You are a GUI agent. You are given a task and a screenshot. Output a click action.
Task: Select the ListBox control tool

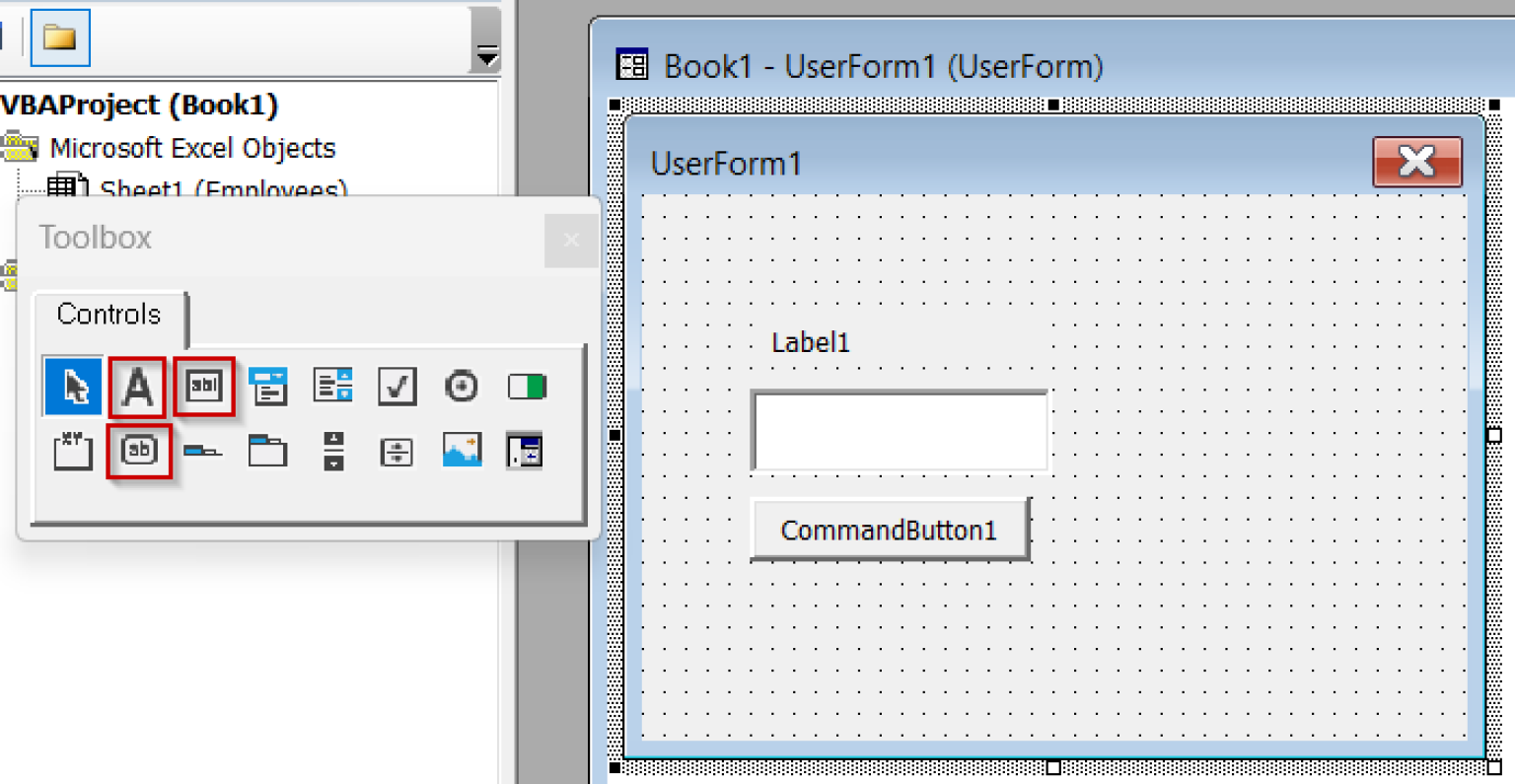[332, 387]
